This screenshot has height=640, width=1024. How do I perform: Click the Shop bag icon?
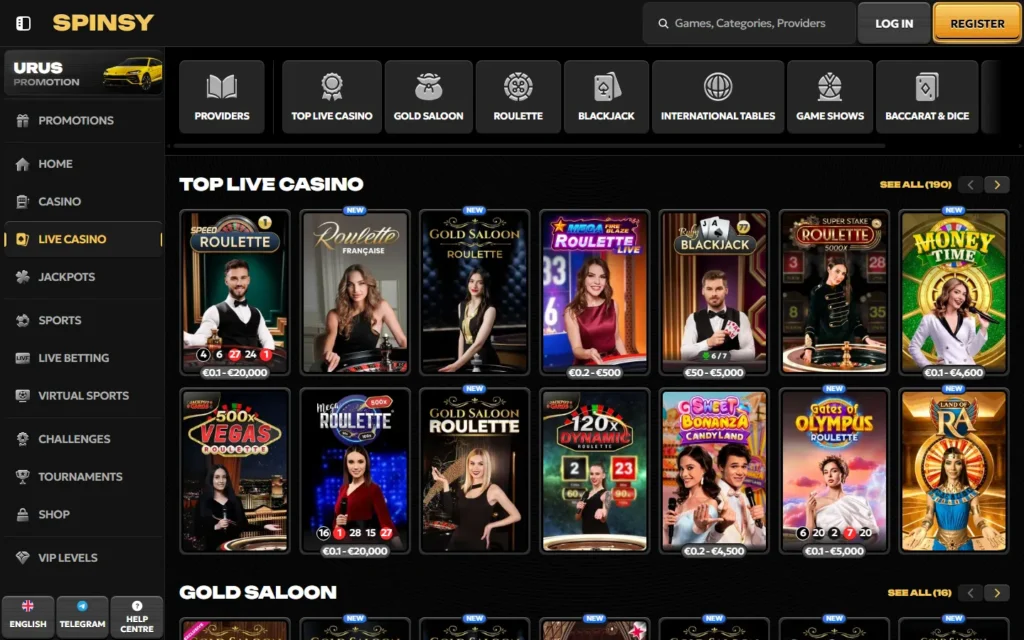pos(23,515)
